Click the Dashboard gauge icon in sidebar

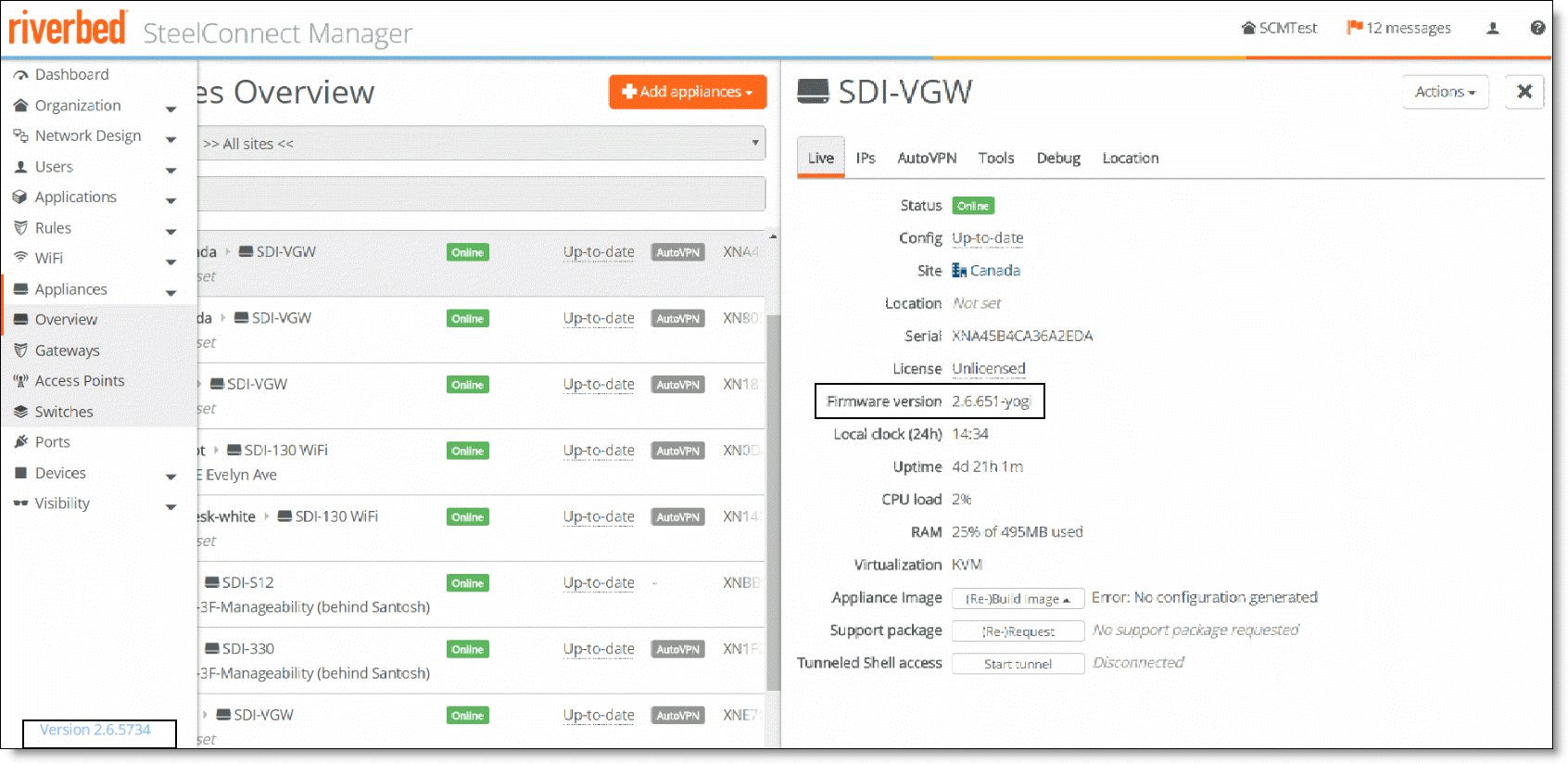pyautogui.click(x=20, y=75)
